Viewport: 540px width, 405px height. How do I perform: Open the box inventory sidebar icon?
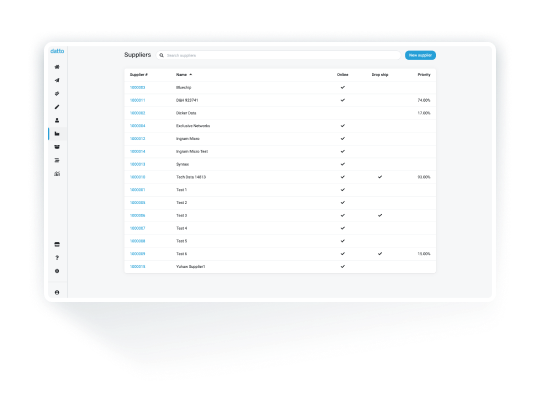(57, 147)
